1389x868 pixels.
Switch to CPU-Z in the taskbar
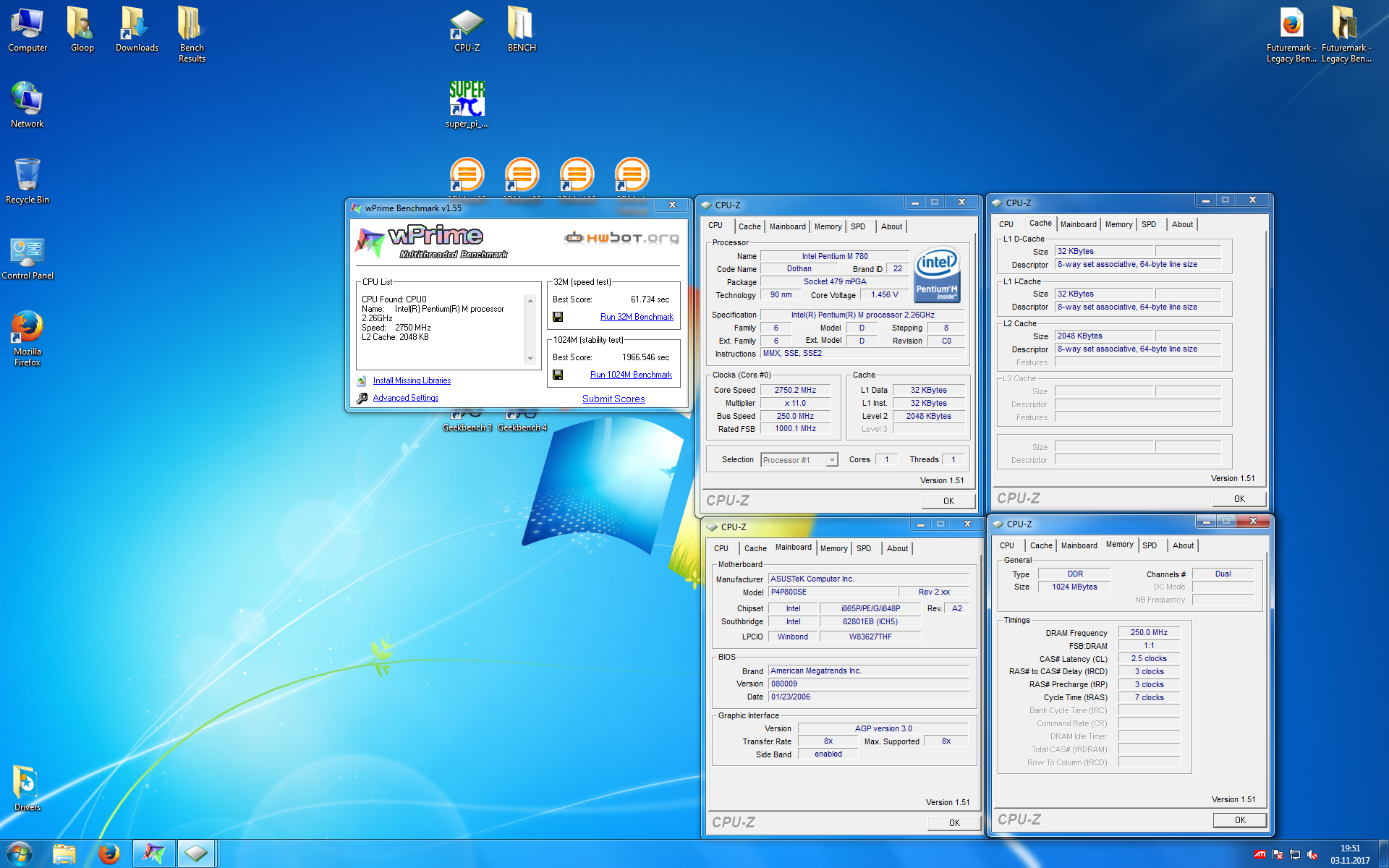(x=196, y=854)
